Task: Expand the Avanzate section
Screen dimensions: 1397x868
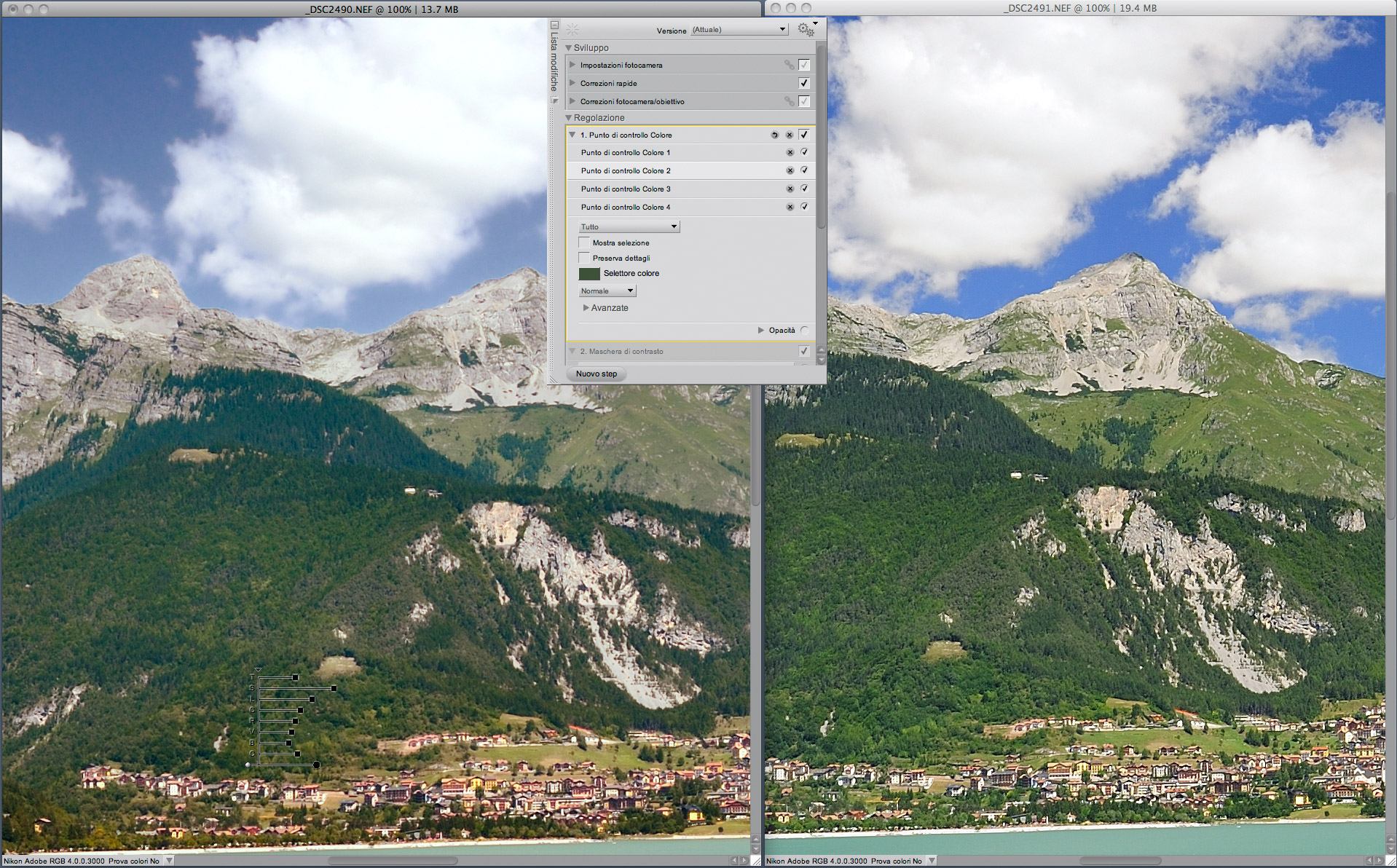Action: (x=586, y=308)
